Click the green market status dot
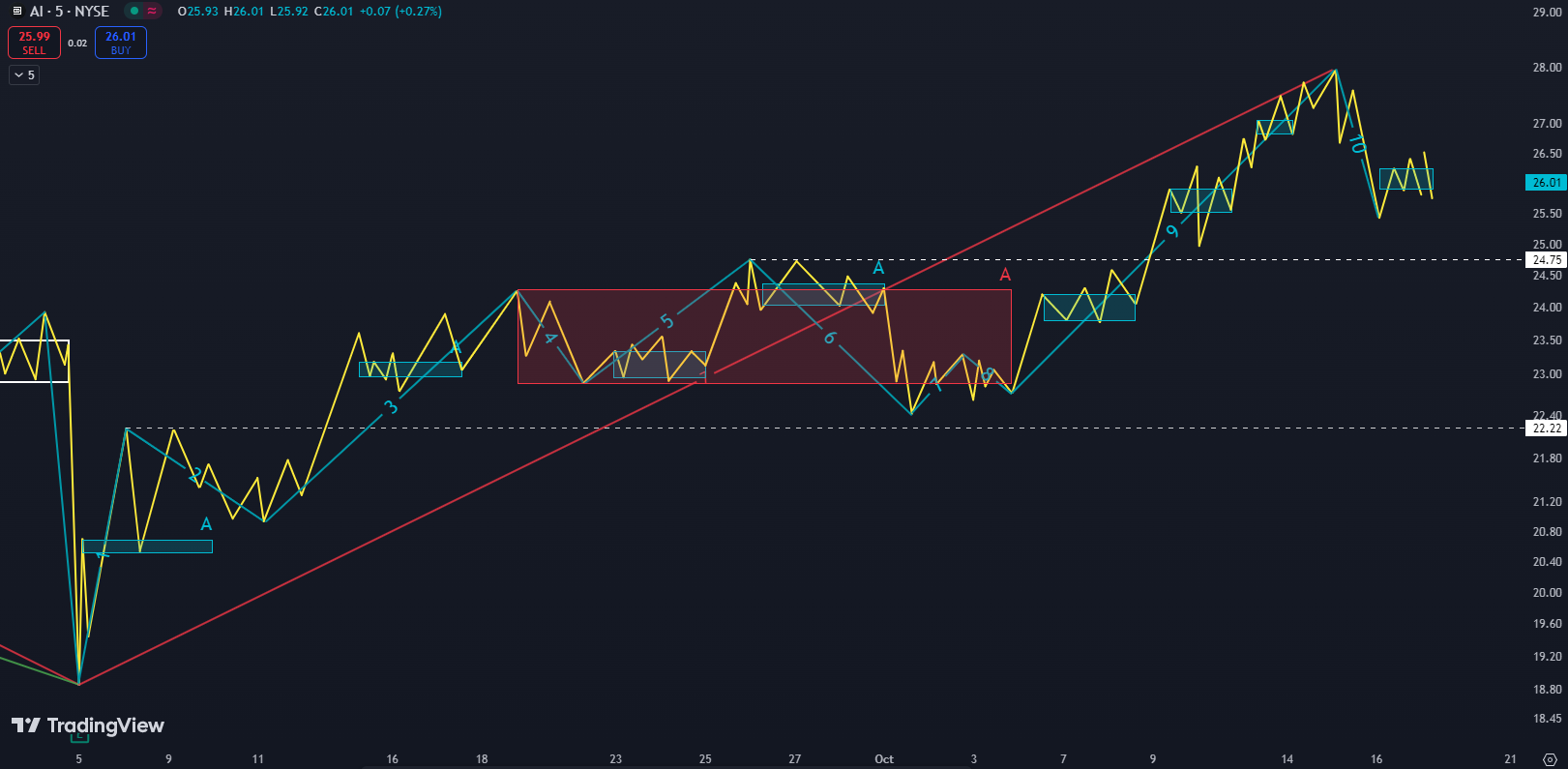The width and height of the screenshot is (1568, 769). tap(134, 12)
